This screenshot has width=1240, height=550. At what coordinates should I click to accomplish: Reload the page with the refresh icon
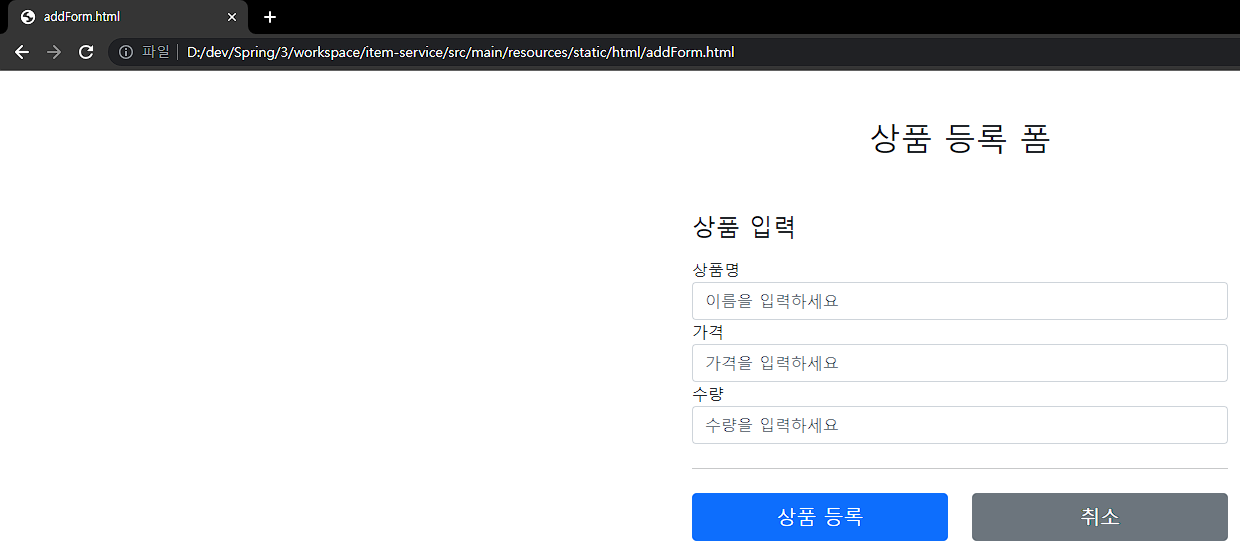tap(86, 52)
